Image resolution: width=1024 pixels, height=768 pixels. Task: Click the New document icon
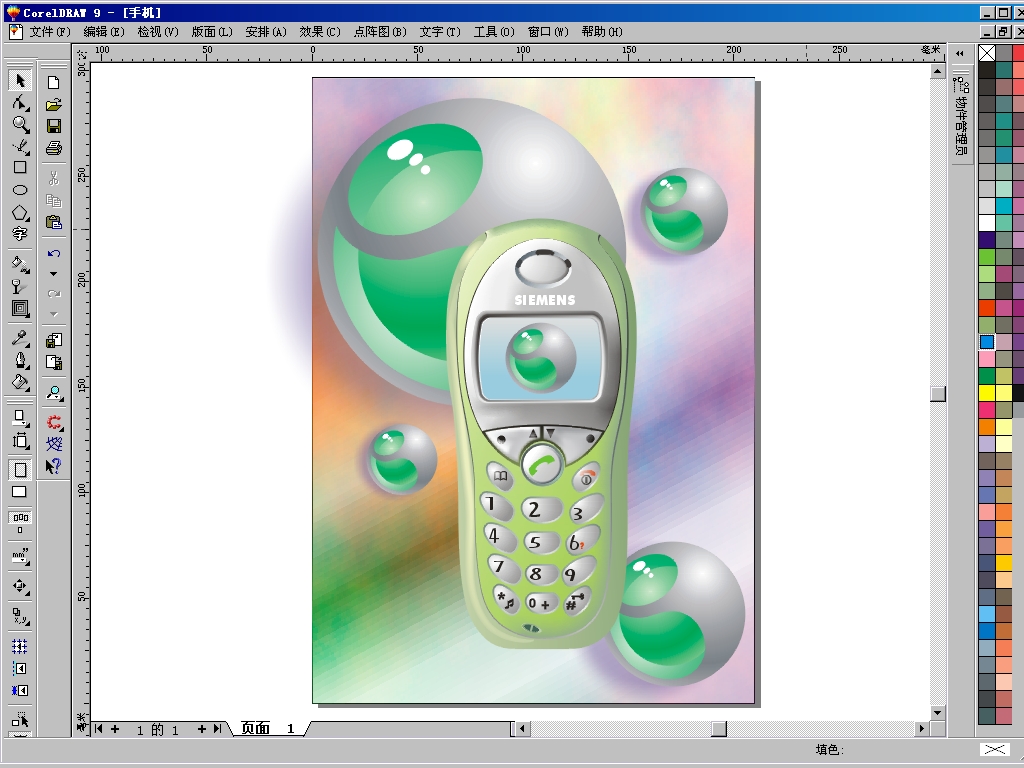point(54,82)
